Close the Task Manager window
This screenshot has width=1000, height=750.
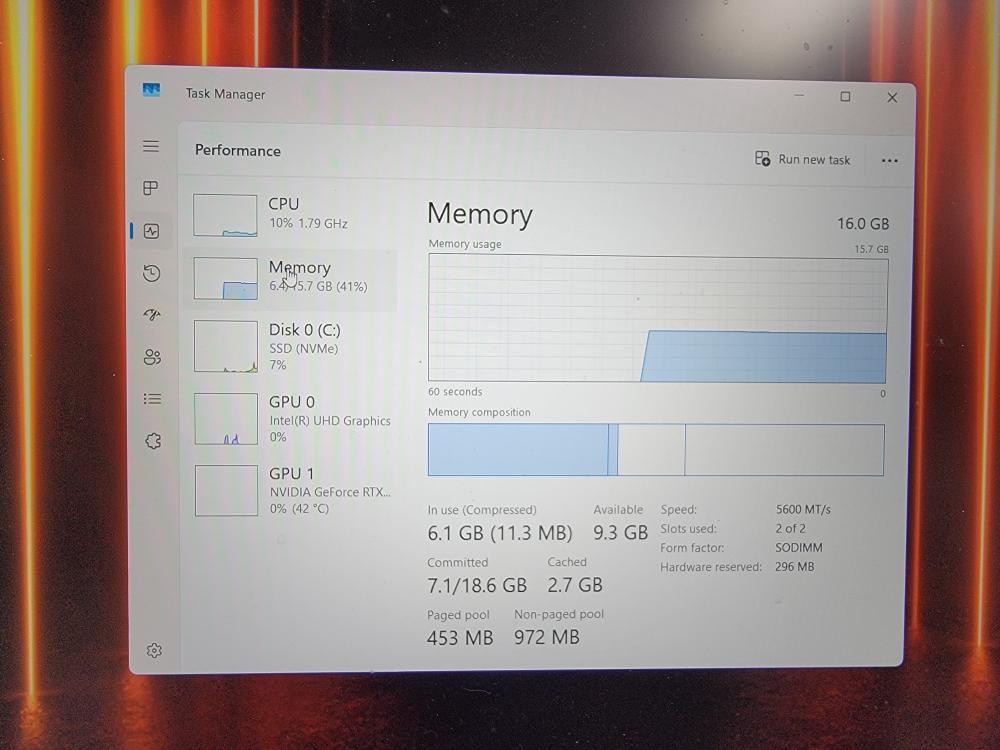892,98
